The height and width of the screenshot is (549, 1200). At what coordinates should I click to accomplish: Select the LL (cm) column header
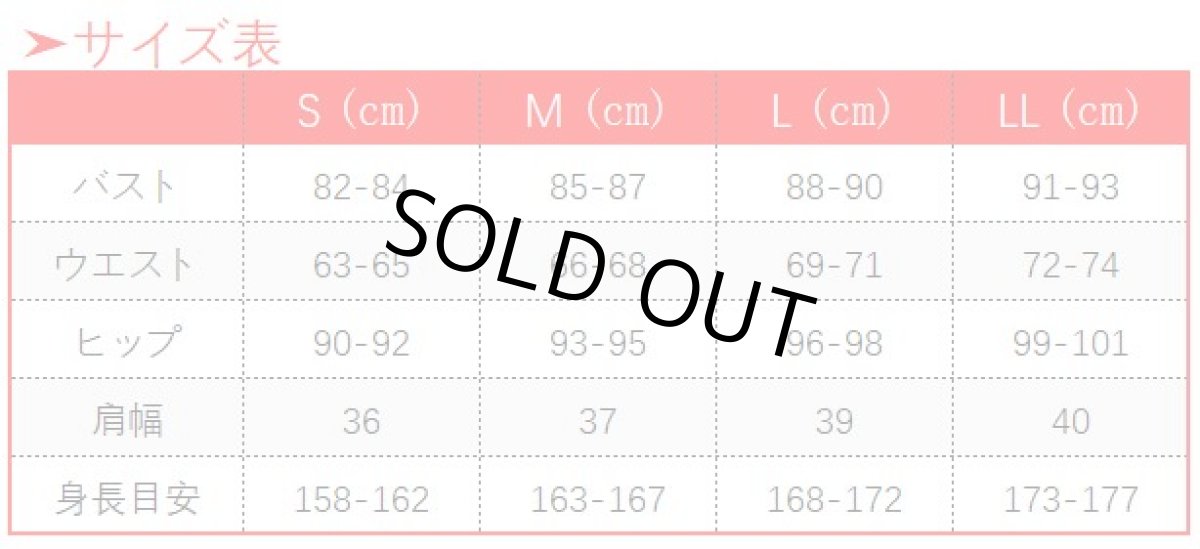pos(1069,110)
